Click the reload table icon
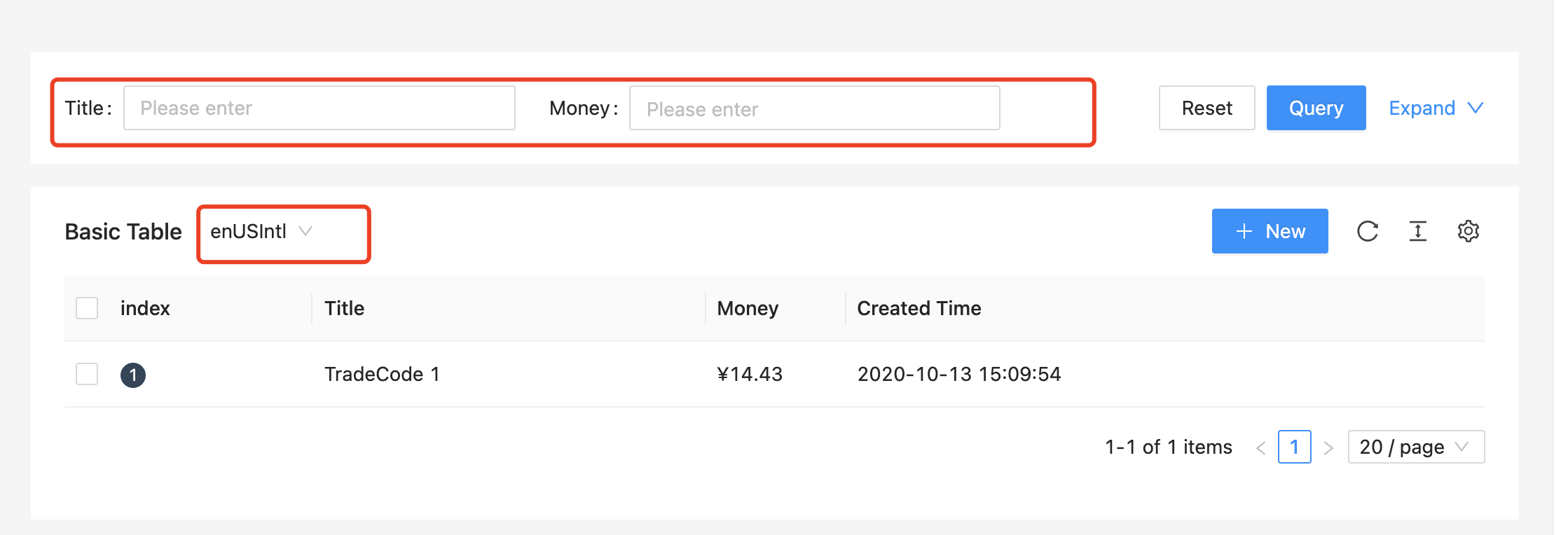Screen dimensions: 1568x535 click(1367, 231)
